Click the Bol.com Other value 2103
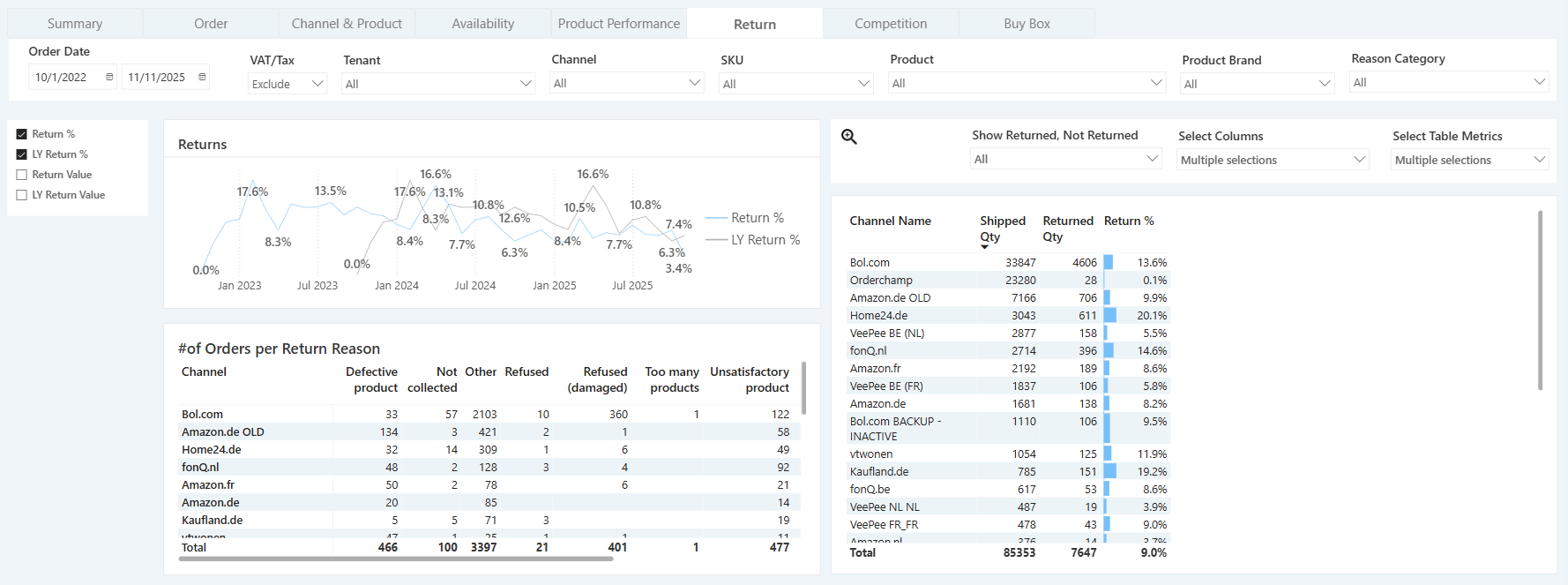 click(x=484, y=414)
